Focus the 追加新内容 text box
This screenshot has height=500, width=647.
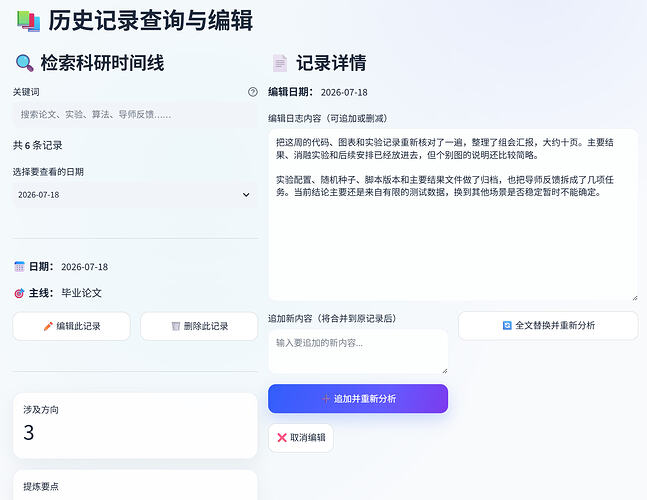(x=358, y=352)
